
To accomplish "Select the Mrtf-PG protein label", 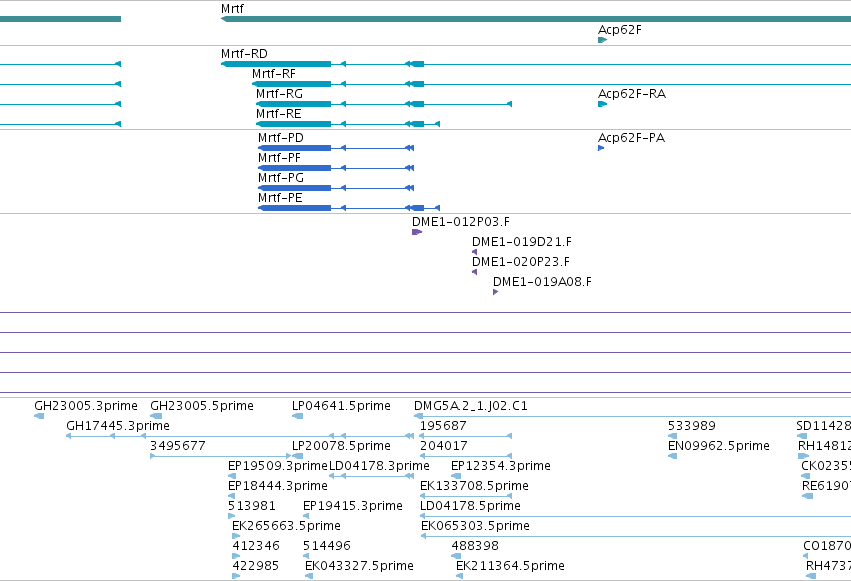I will point(281,178).
